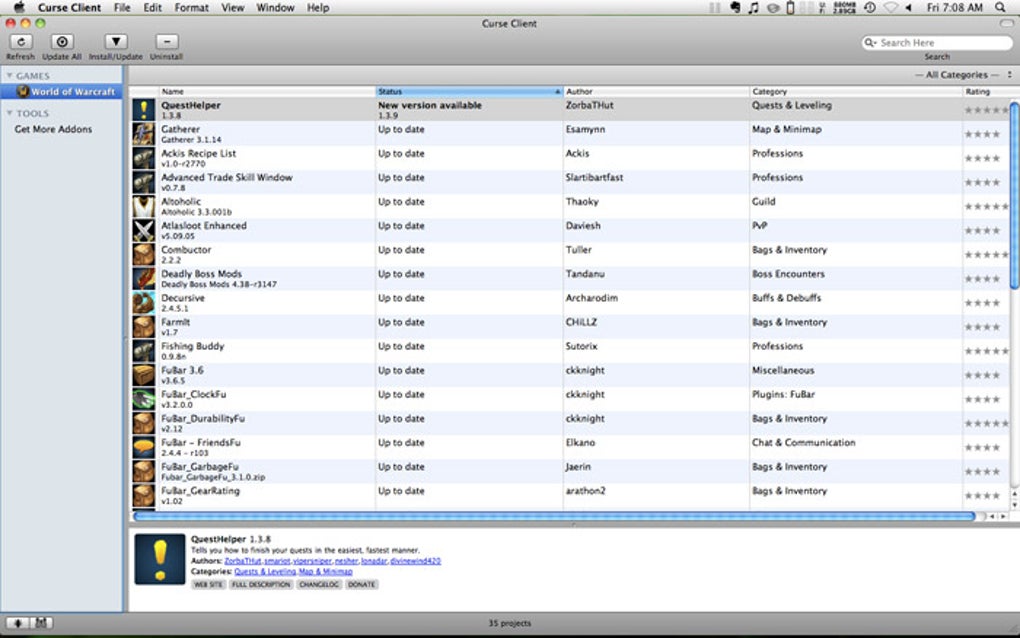Open the divinewind420 author link
The height and width of the screenshot is (638, 1020).
pyautogui.click(x=416, y=561)
